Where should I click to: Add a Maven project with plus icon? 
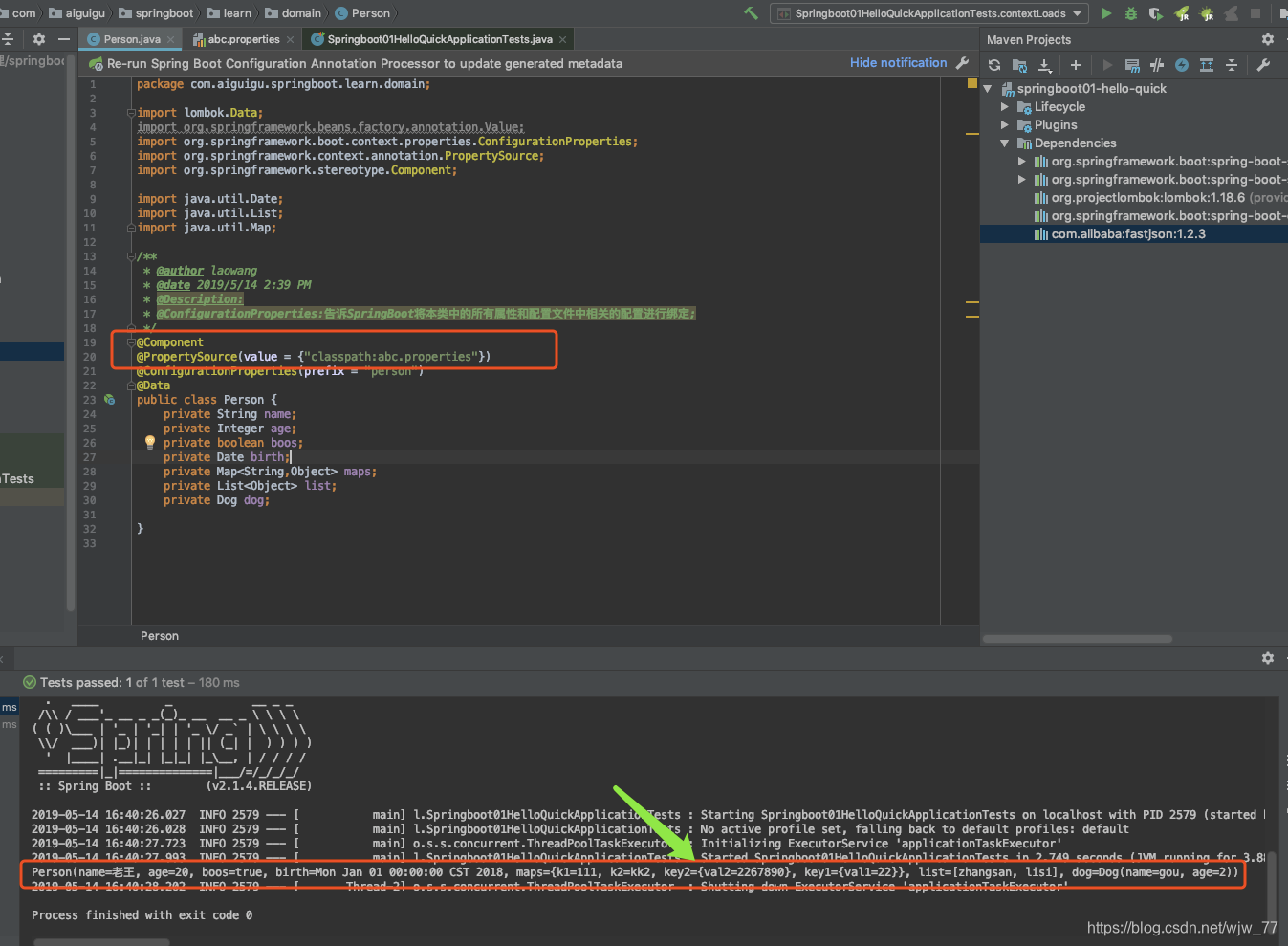pos(1076,65)
